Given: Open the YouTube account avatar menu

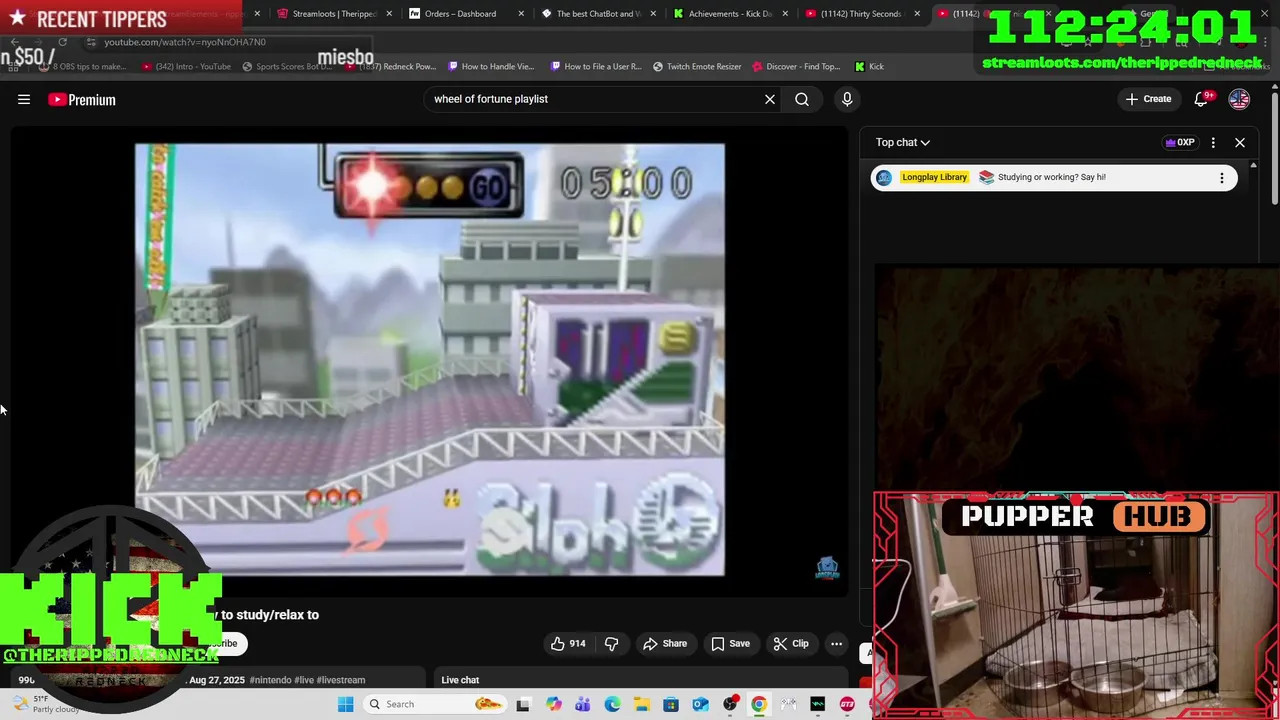Looking at the screenshot, I should coord(1239,99).
